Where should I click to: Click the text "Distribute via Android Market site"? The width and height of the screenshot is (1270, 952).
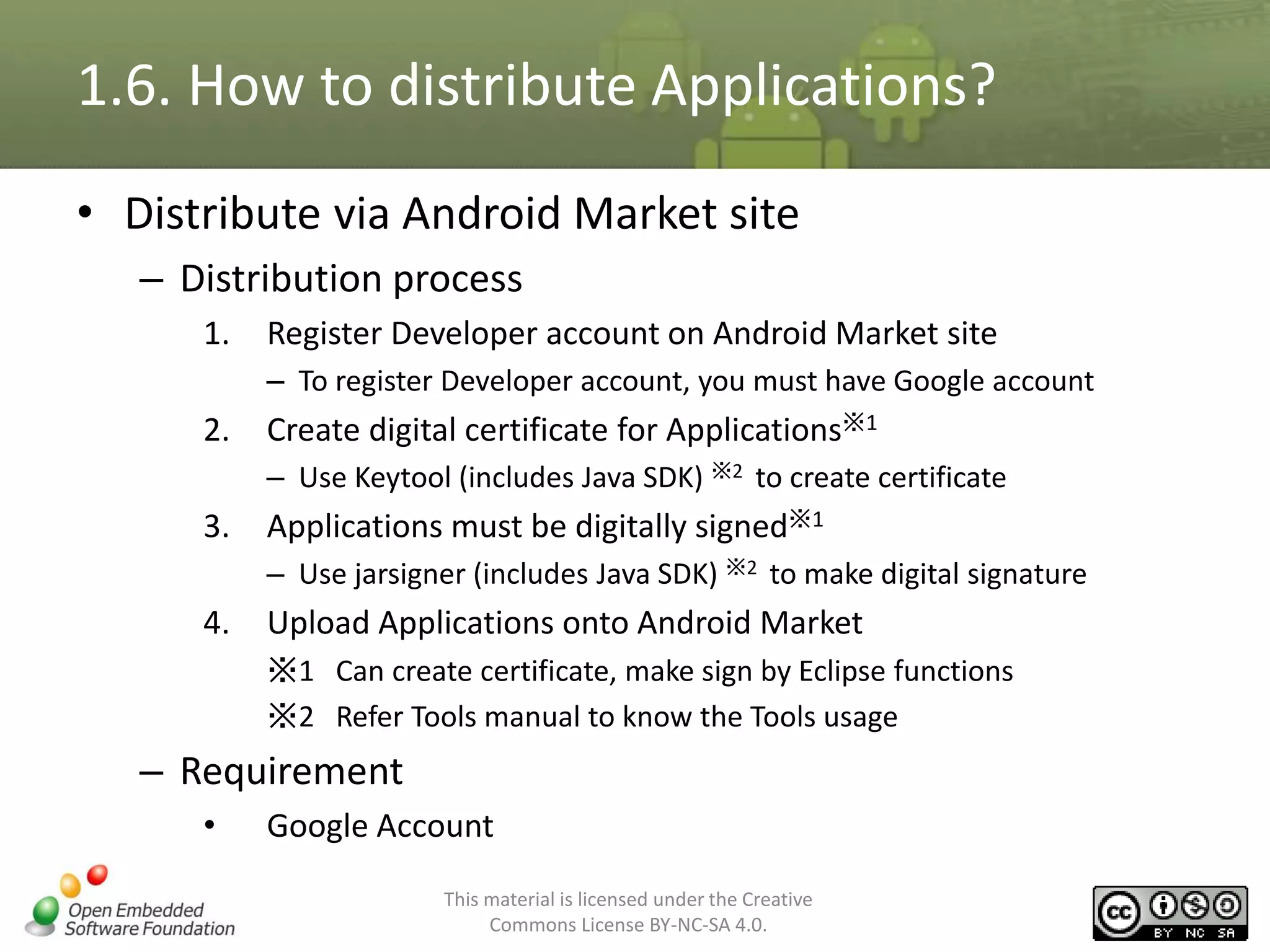pyautogui.click(x=462, y=213)
